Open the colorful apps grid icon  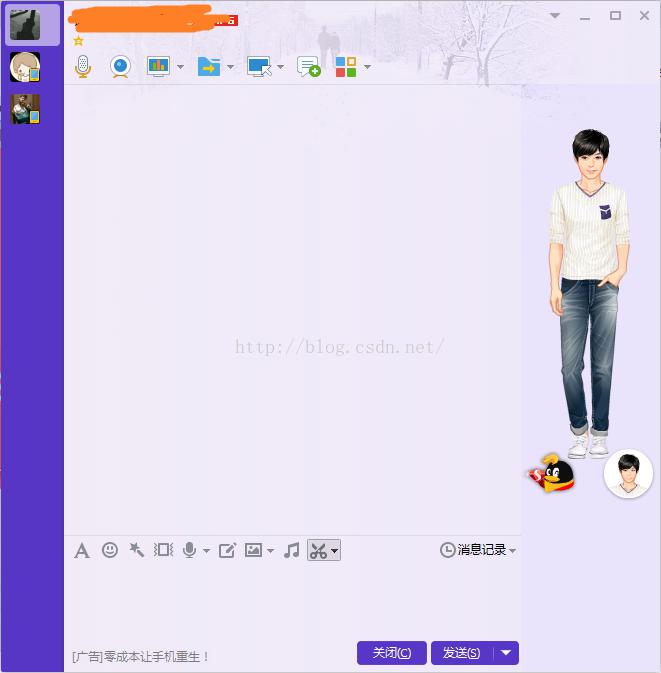(346, 67)
